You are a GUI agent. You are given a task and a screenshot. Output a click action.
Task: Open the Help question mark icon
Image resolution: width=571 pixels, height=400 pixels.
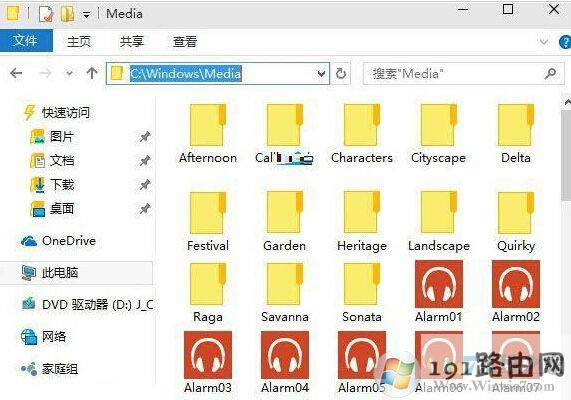(565, 42)
